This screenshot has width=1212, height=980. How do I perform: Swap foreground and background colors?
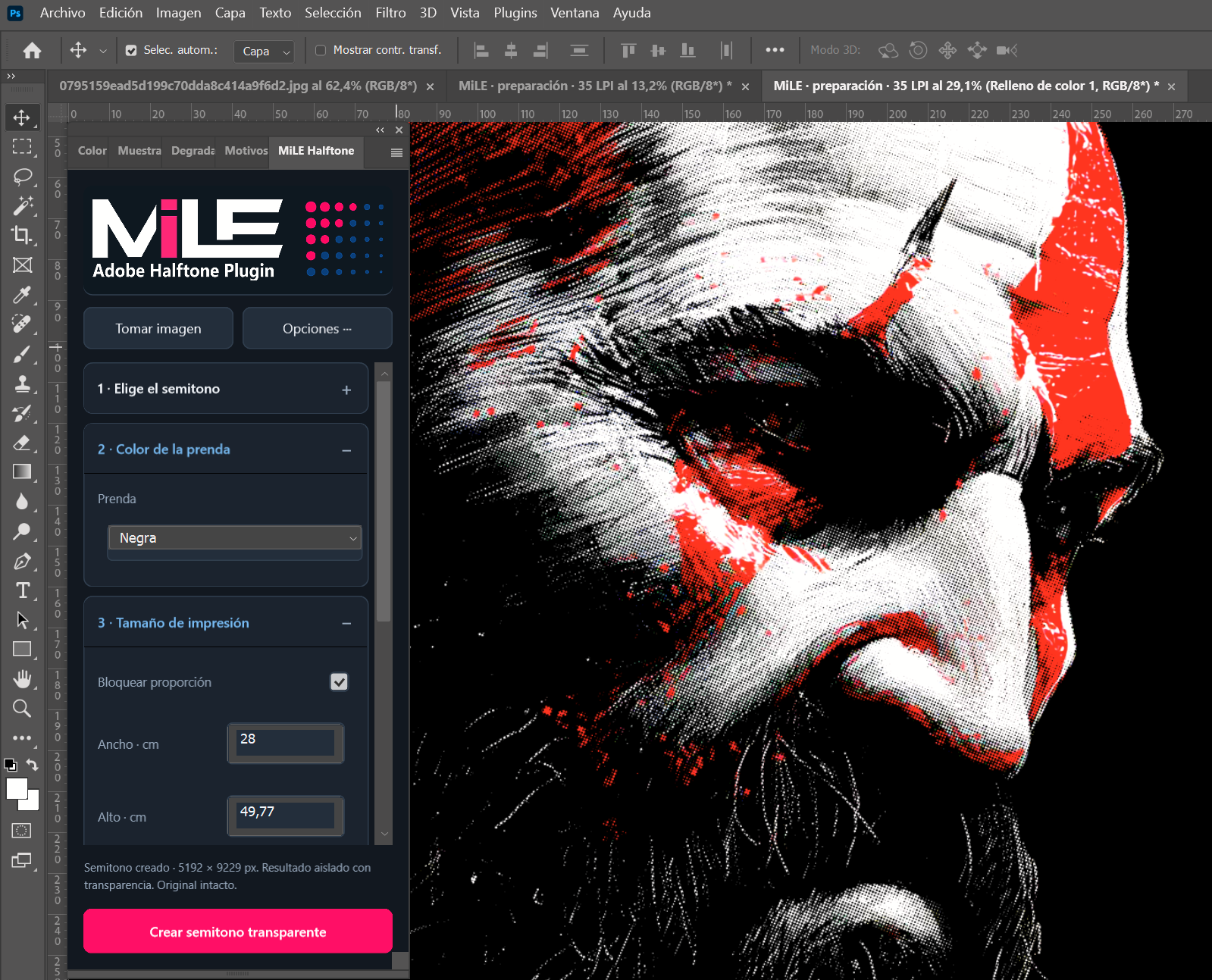pyautogui.click(x=32, y=765)
